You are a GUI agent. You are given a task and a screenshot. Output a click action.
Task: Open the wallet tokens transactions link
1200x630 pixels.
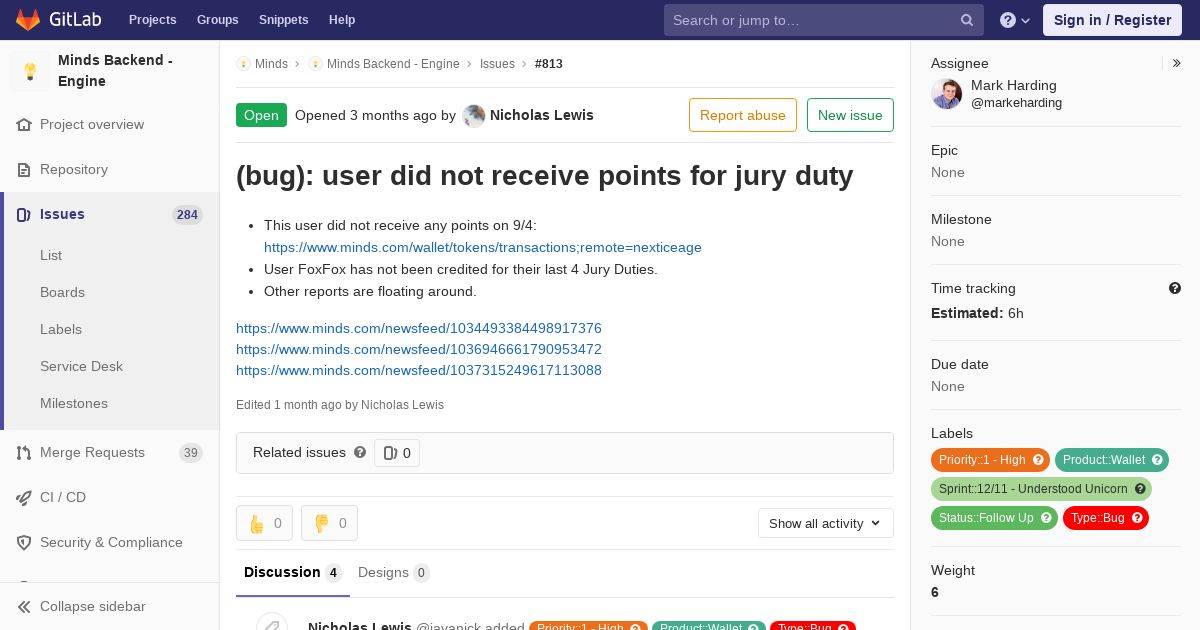tap(483, 248)
